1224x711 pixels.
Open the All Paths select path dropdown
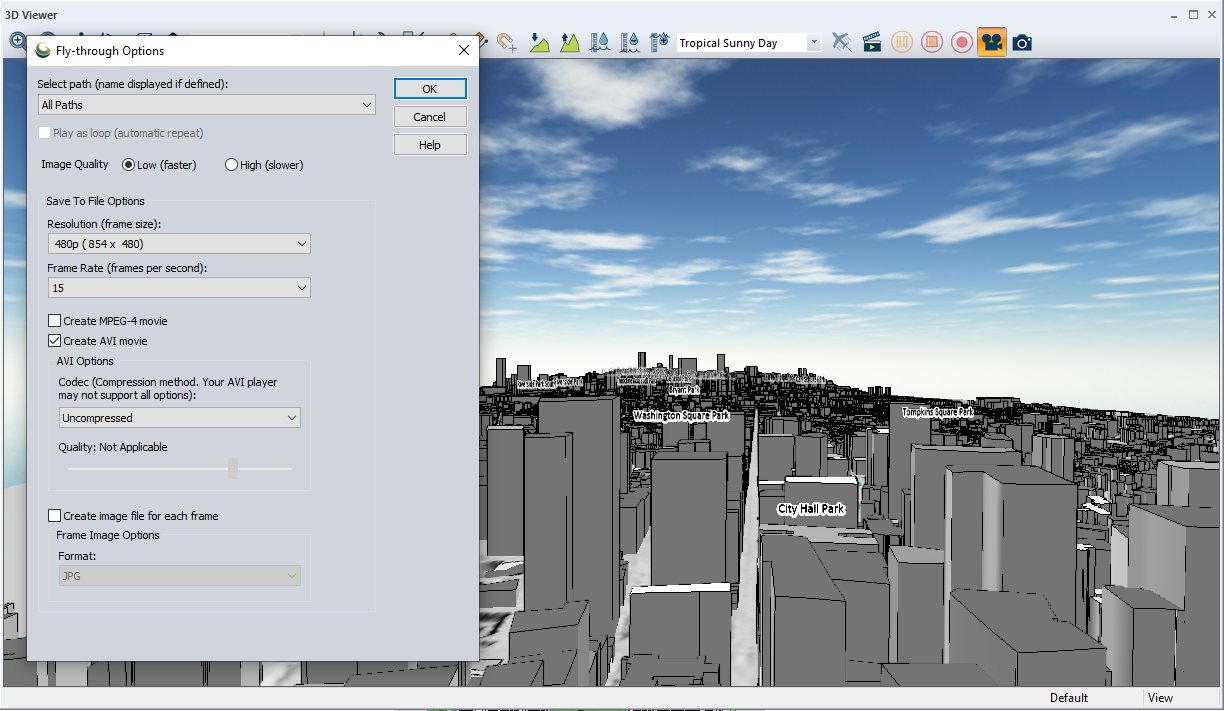pos(207,105)
